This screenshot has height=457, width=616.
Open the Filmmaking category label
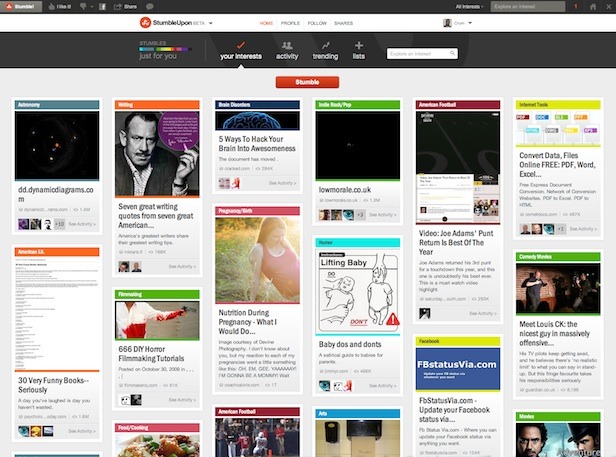(x=157, y=294)
